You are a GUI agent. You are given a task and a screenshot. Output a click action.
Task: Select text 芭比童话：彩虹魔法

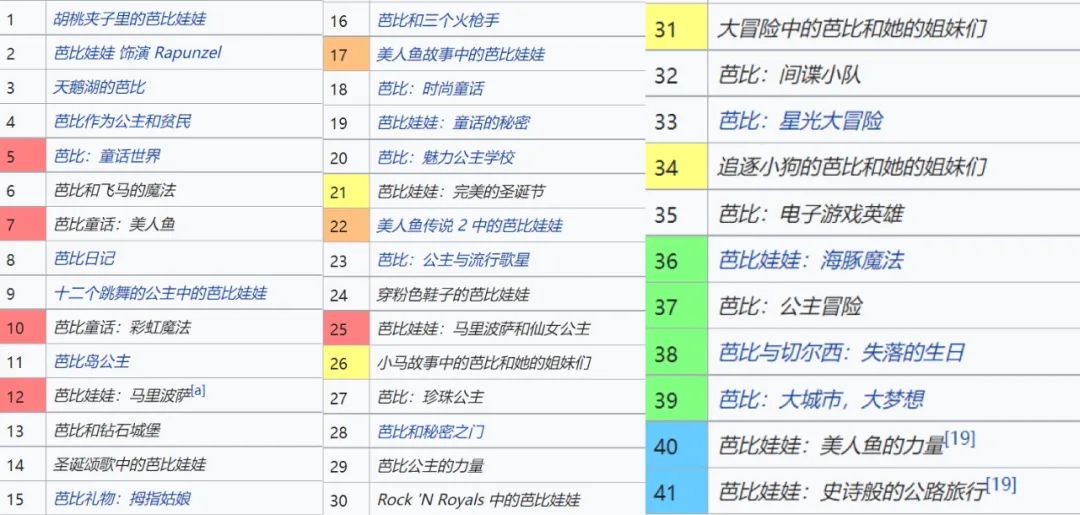(122, 328)
